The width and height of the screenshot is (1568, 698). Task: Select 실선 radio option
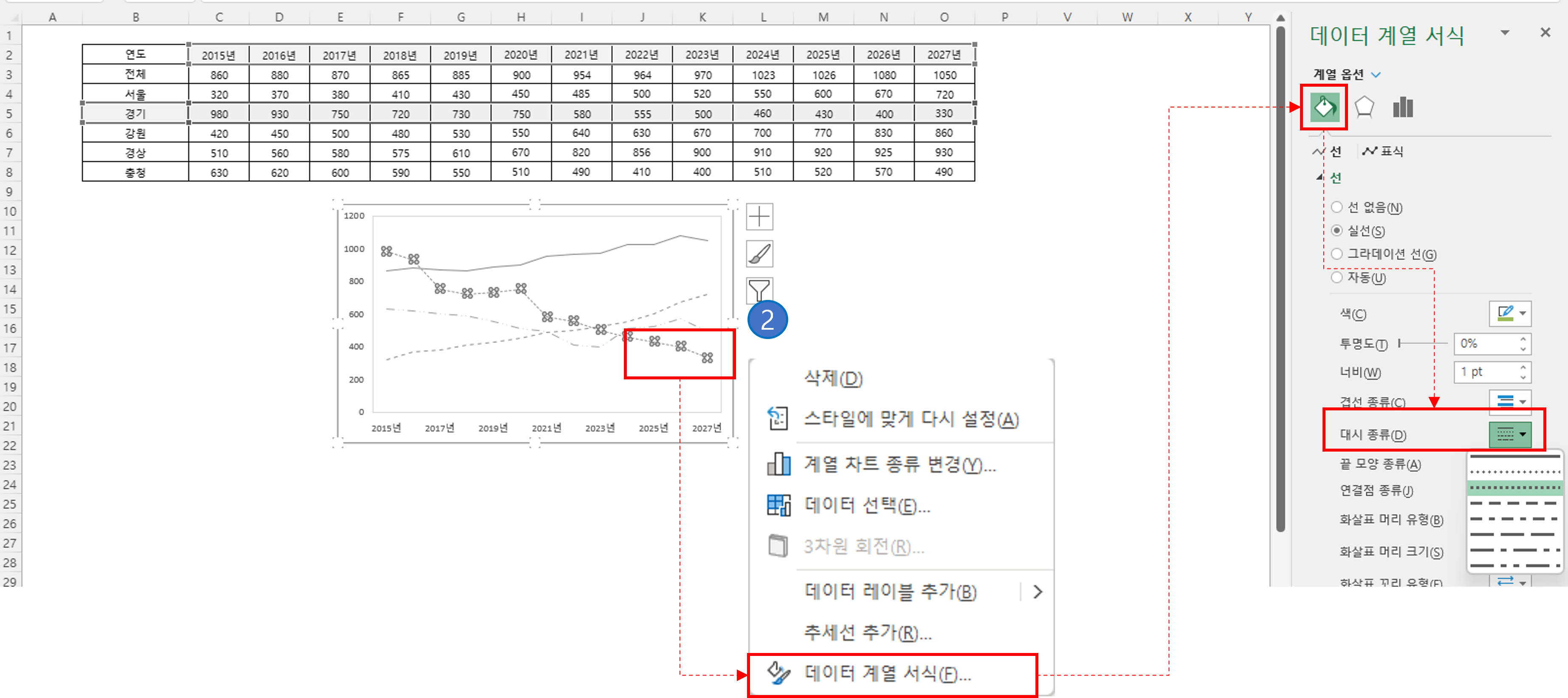coord(1337,231)
